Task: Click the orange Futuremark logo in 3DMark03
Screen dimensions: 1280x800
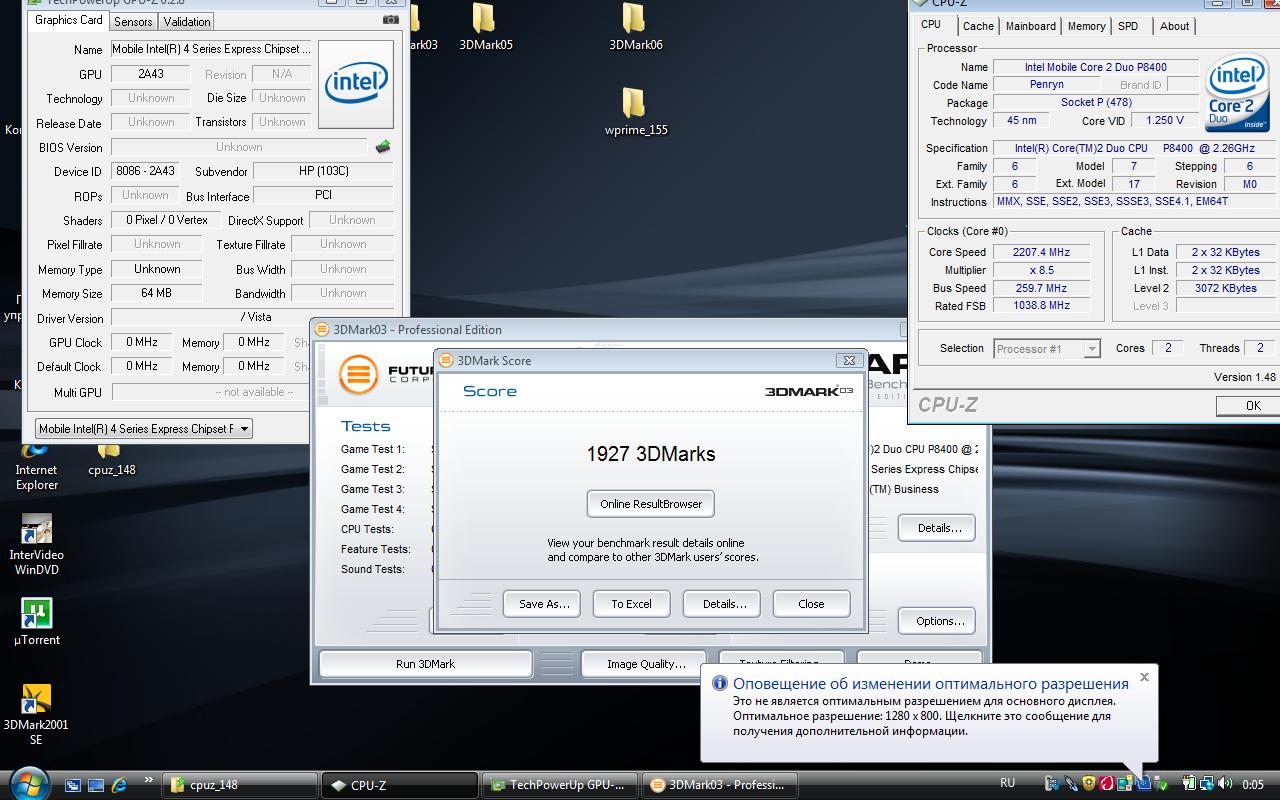Action: point(358,374)
